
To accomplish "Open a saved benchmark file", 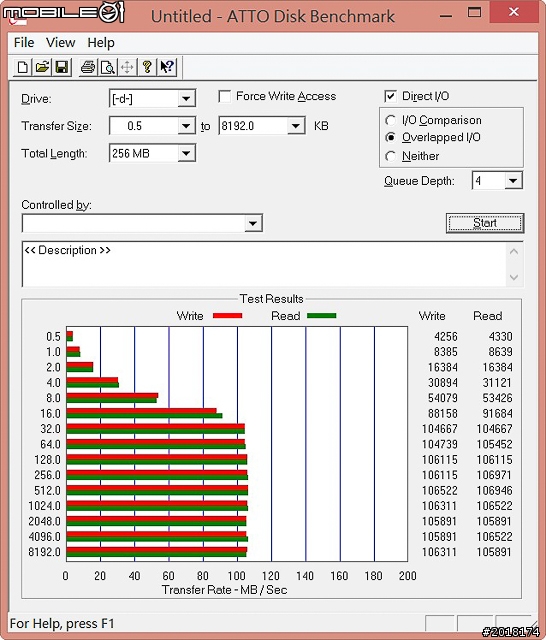I will 42,67.
